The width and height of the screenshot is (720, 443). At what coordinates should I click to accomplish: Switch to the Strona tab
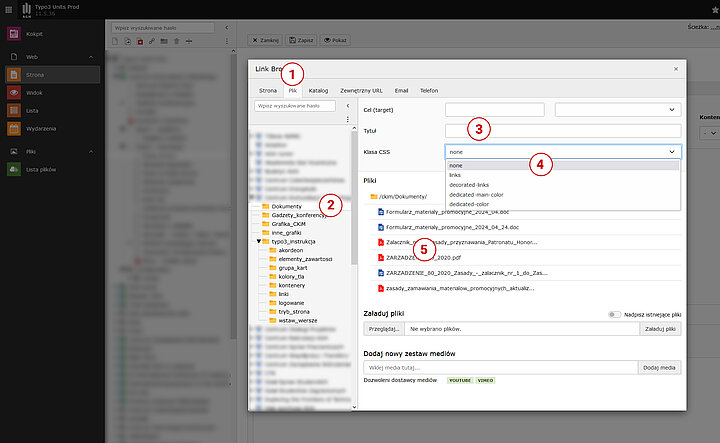[268, 91]
